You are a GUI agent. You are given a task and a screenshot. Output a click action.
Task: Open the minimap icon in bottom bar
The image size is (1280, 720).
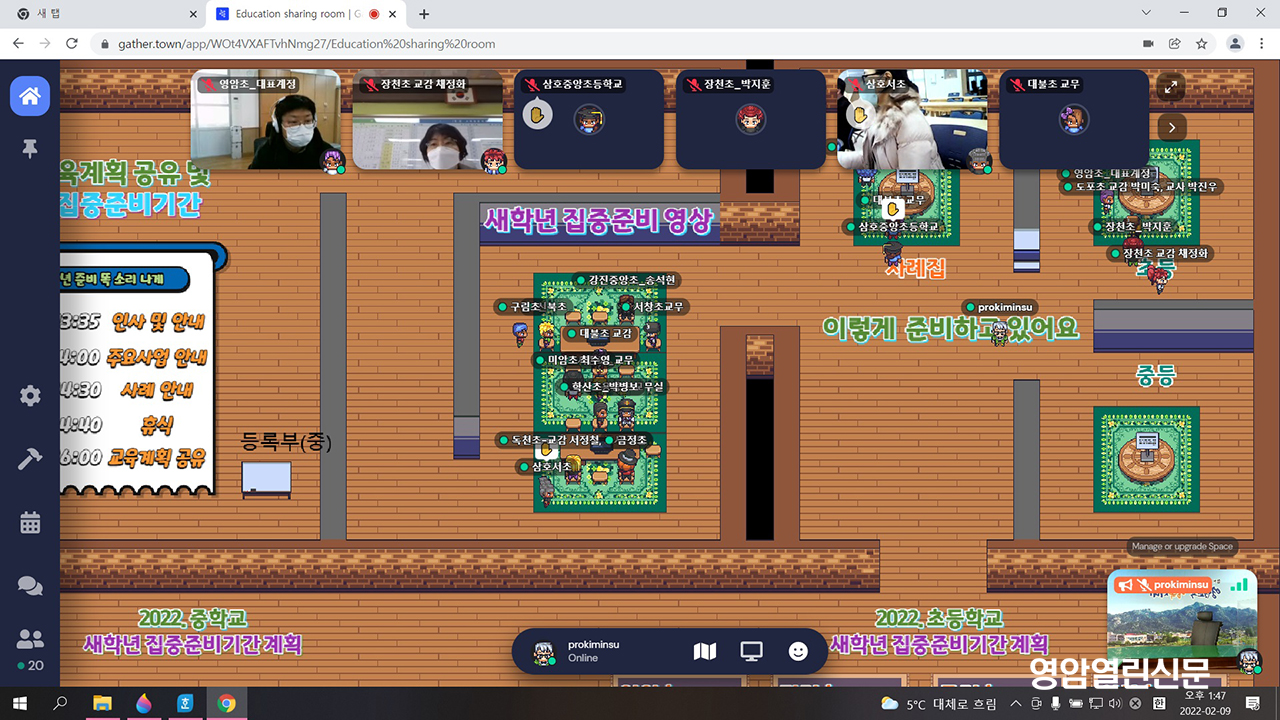coord(705,651)
